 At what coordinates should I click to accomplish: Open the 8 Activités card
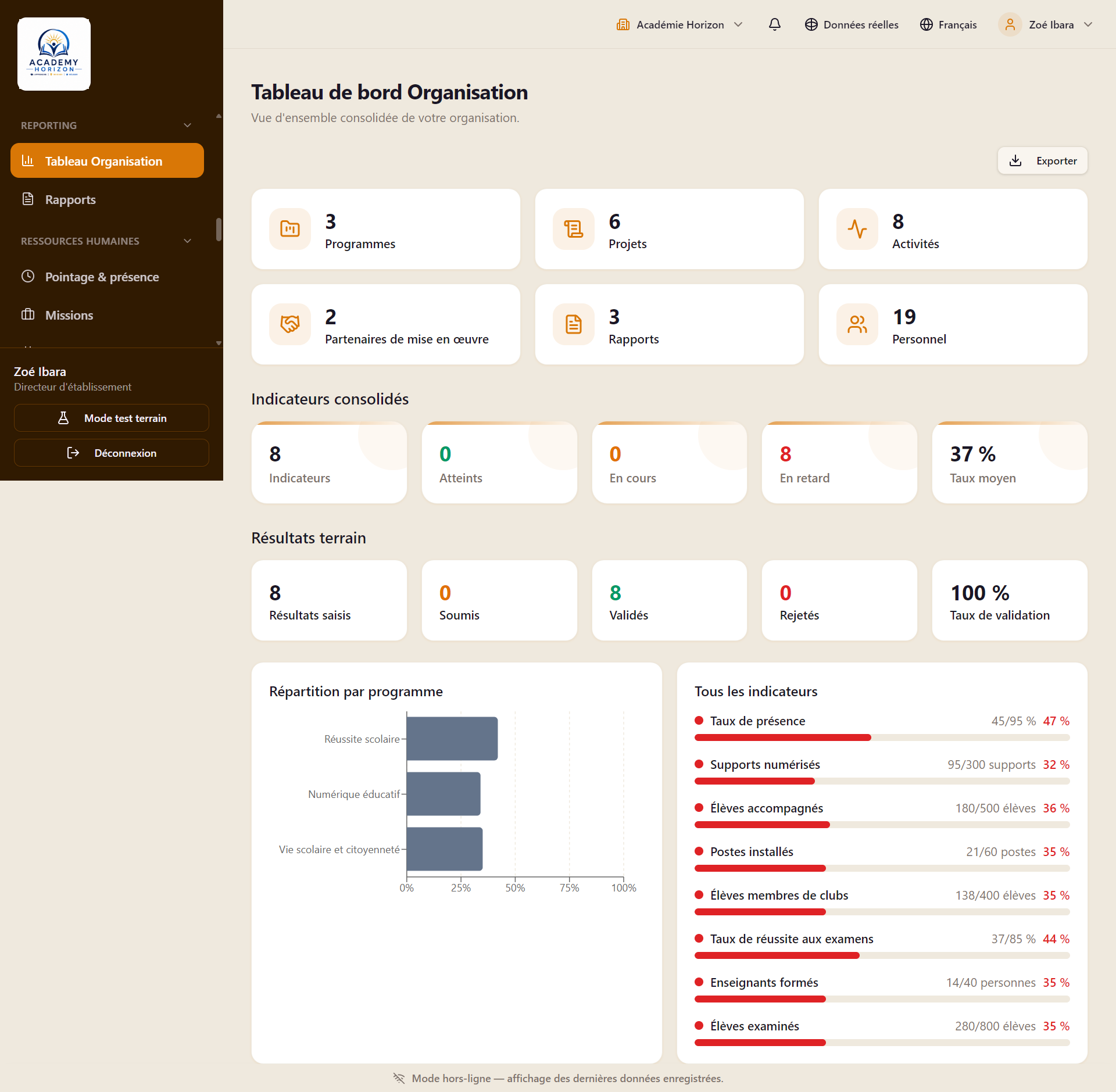953,229
